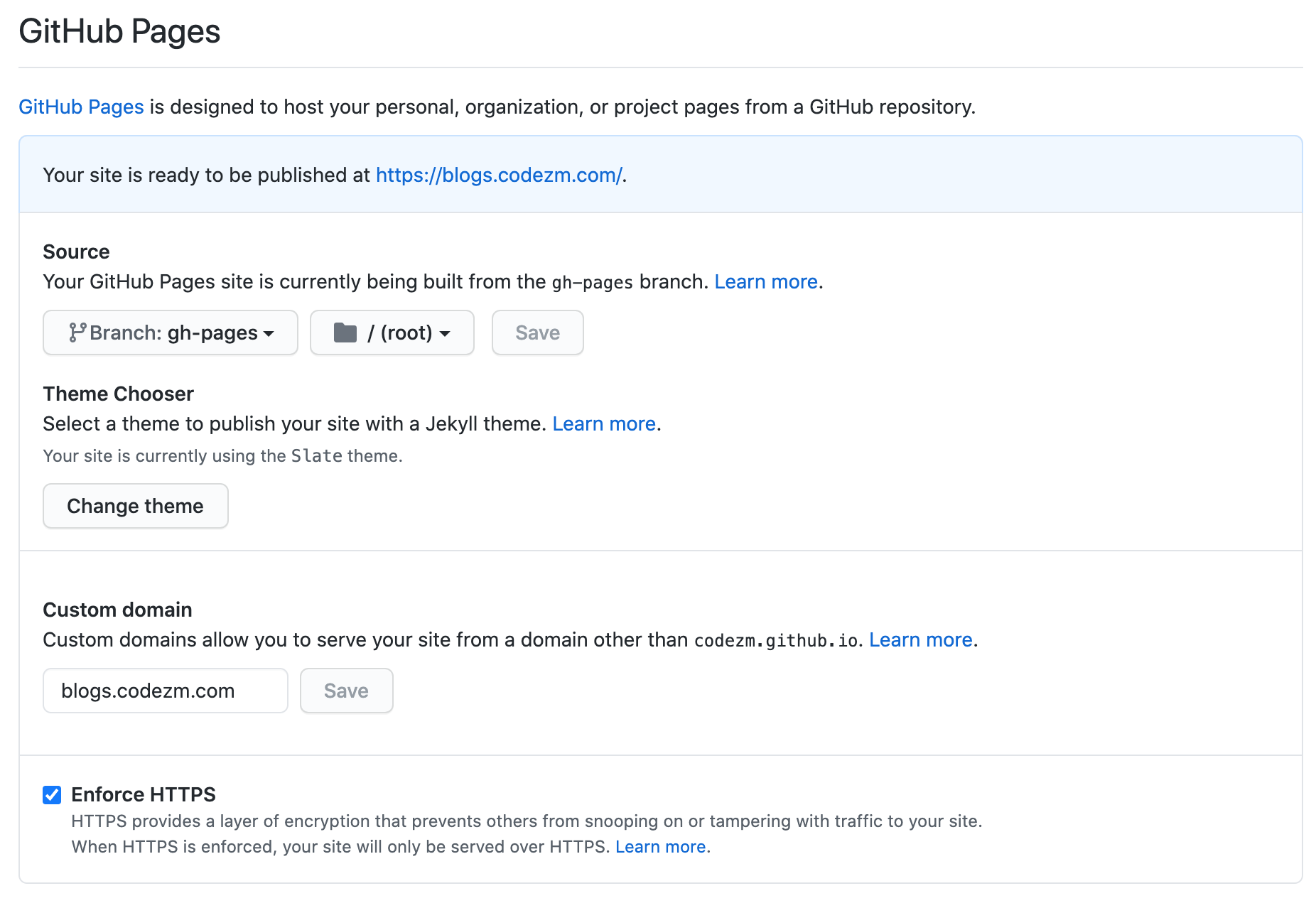Open the https://blogs.codezm.com/ site link
The image size is (1316, 908).
point(499,175)
